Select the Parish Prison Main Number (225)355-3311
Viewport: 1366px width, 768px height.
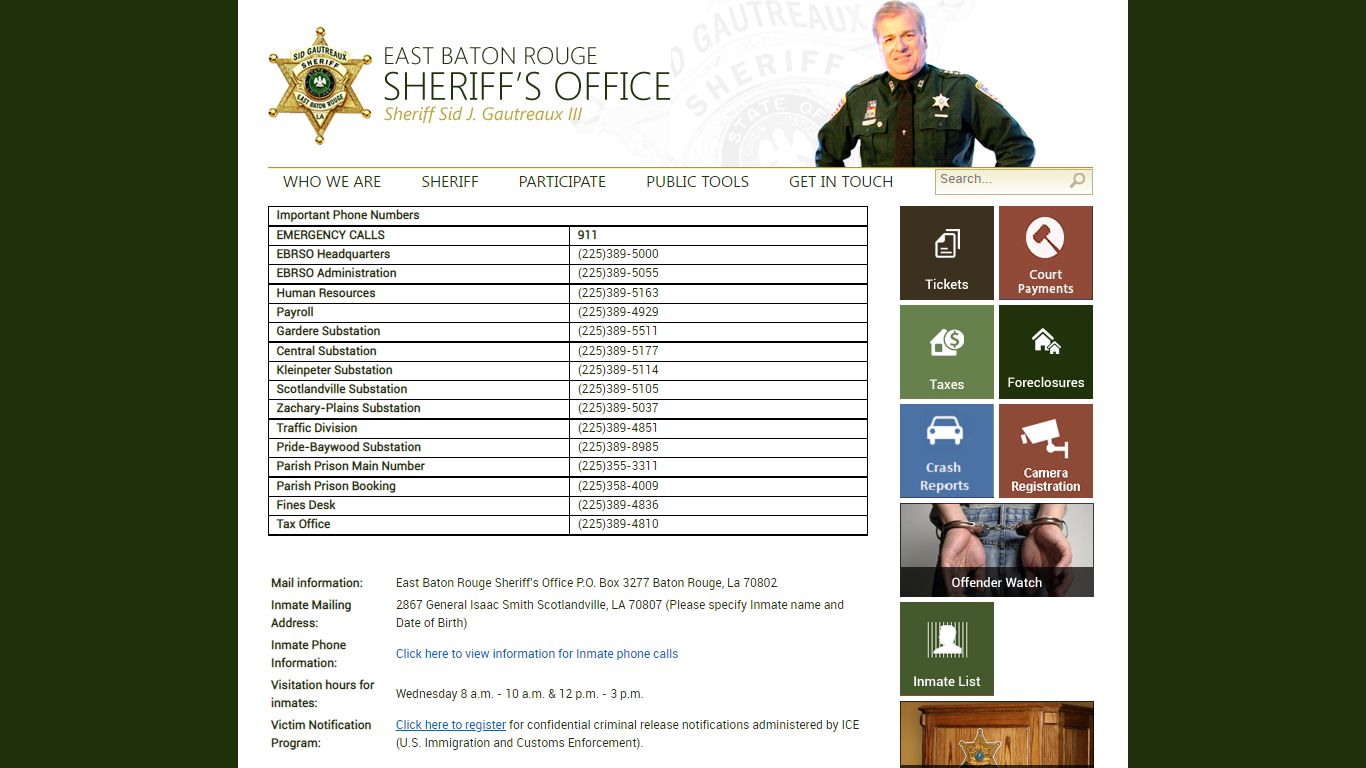pyautogui.click(x=618, y=466)
